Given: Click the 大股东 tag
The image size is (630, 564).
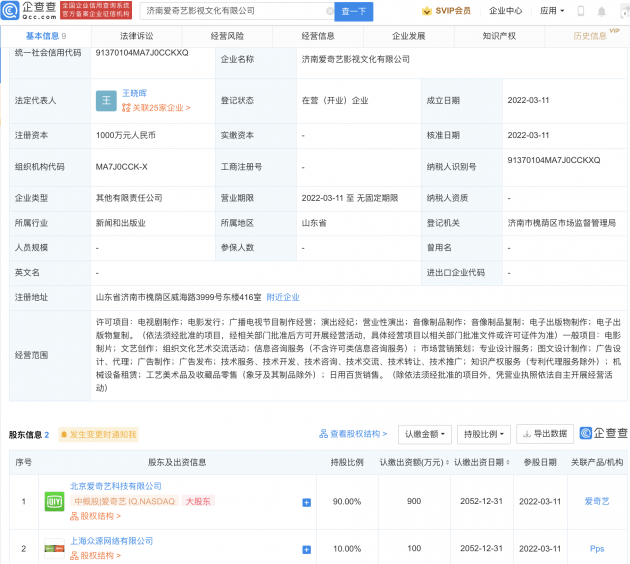Looking at the screenshot, I should pos(198,501).
